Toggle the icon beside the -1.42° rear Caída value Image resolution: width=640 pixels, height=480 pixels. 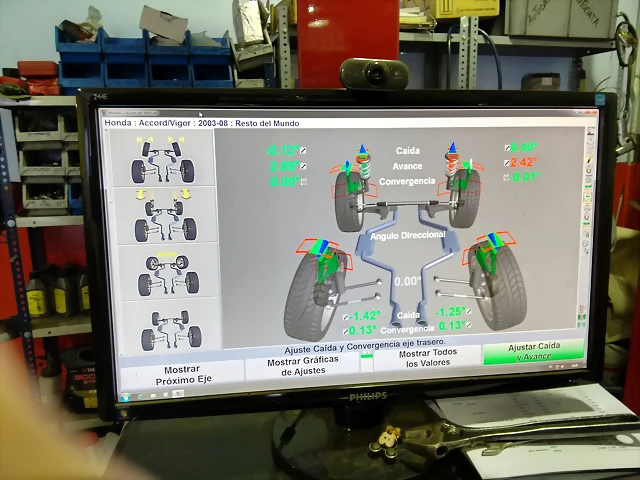[345, 317]
